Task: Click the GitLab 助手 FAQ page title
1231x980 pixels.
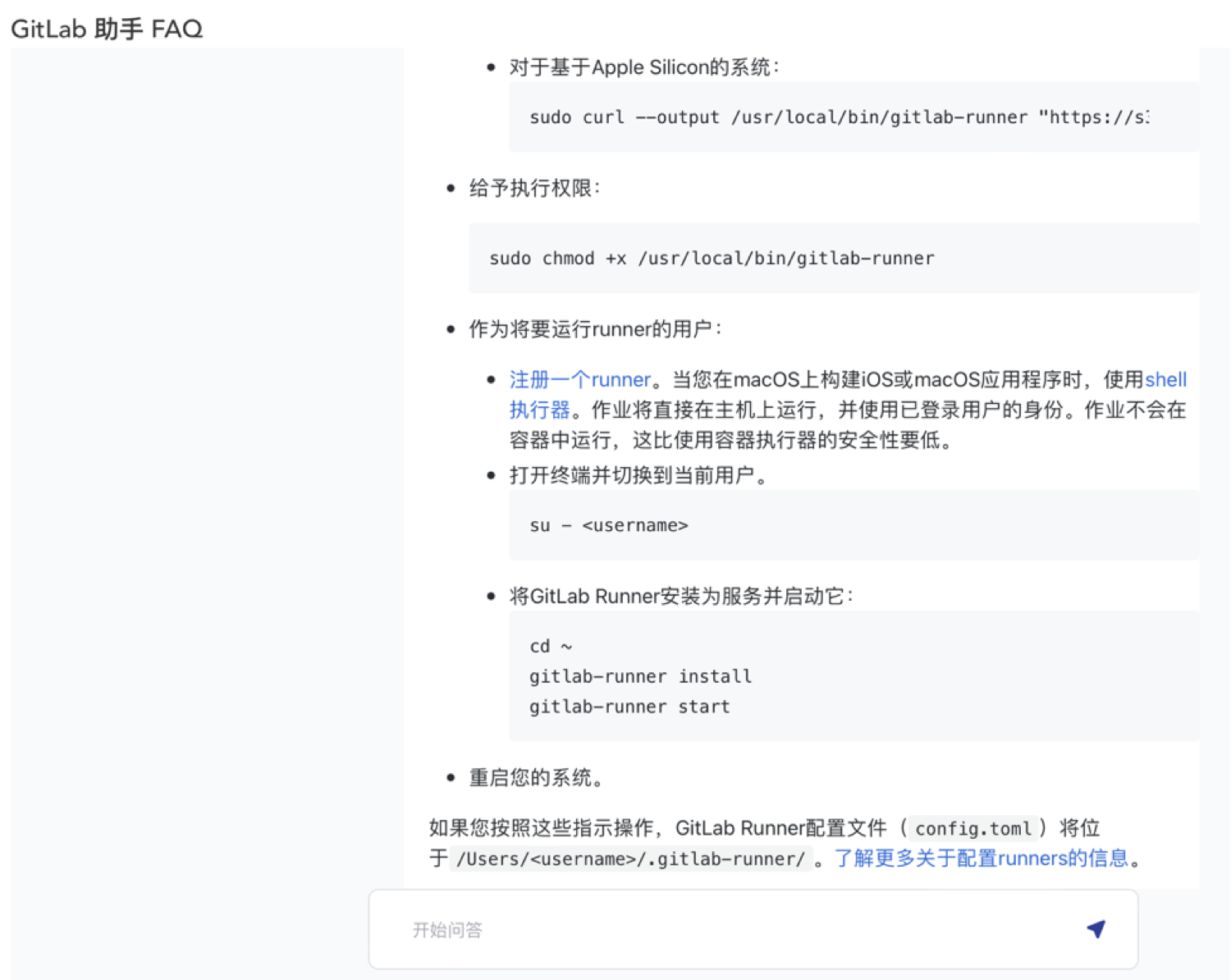Action: coord(107,29)
